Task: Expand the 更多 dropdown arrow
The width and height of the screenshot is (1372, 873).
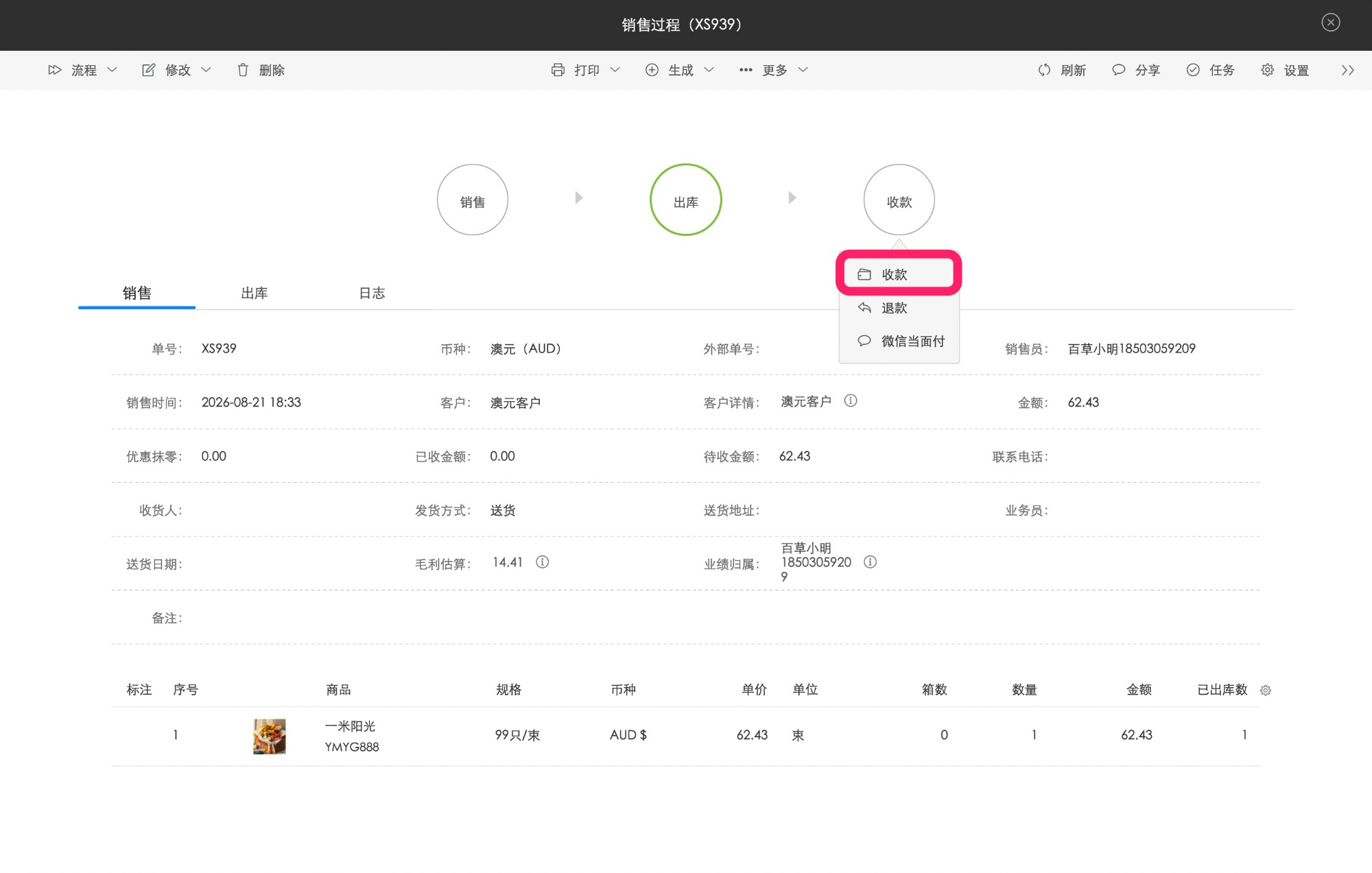Action: (803, 70)
